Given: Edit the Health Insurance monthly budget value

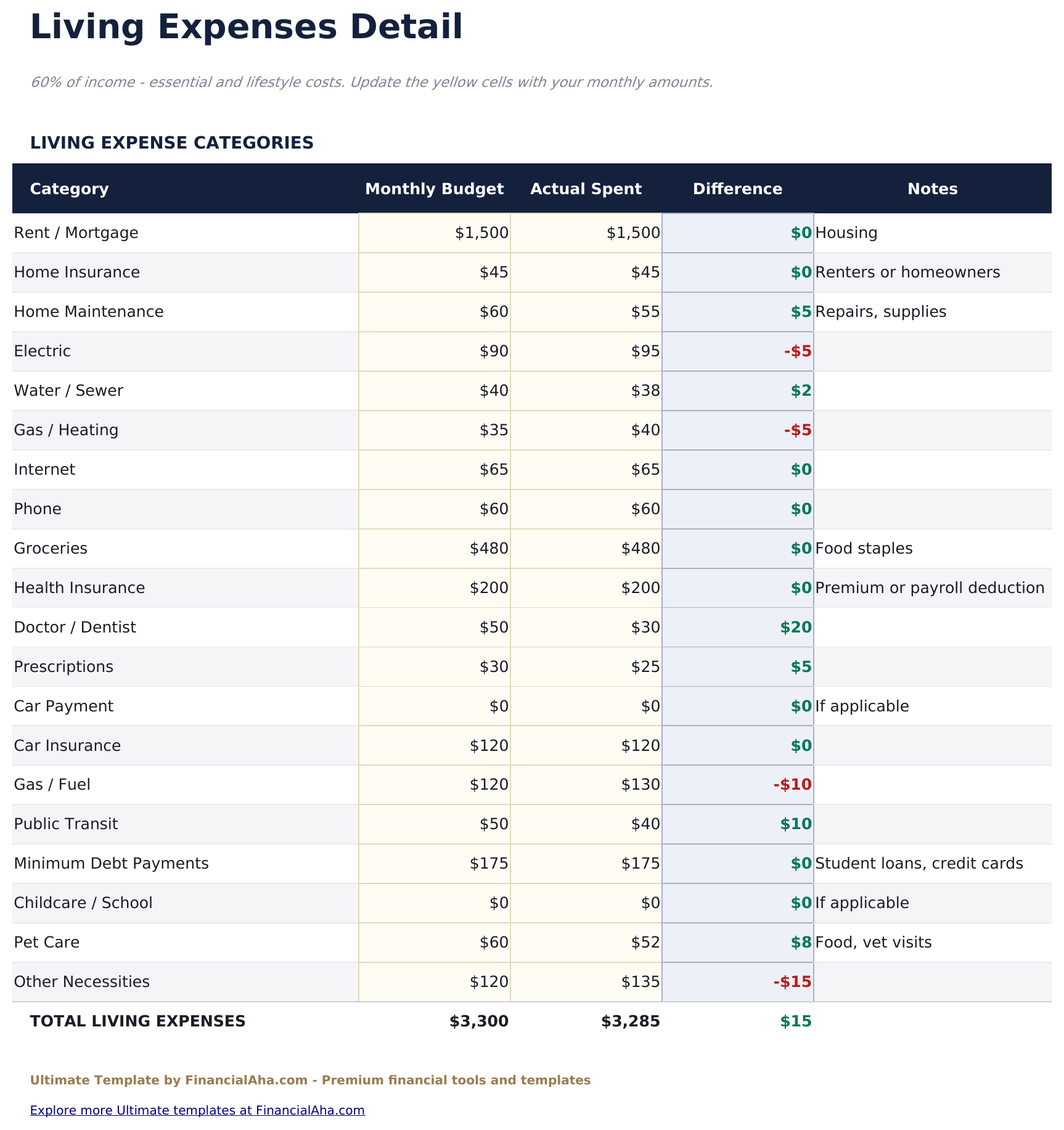Looking at the screenshot, I should (x=434, y=588).
